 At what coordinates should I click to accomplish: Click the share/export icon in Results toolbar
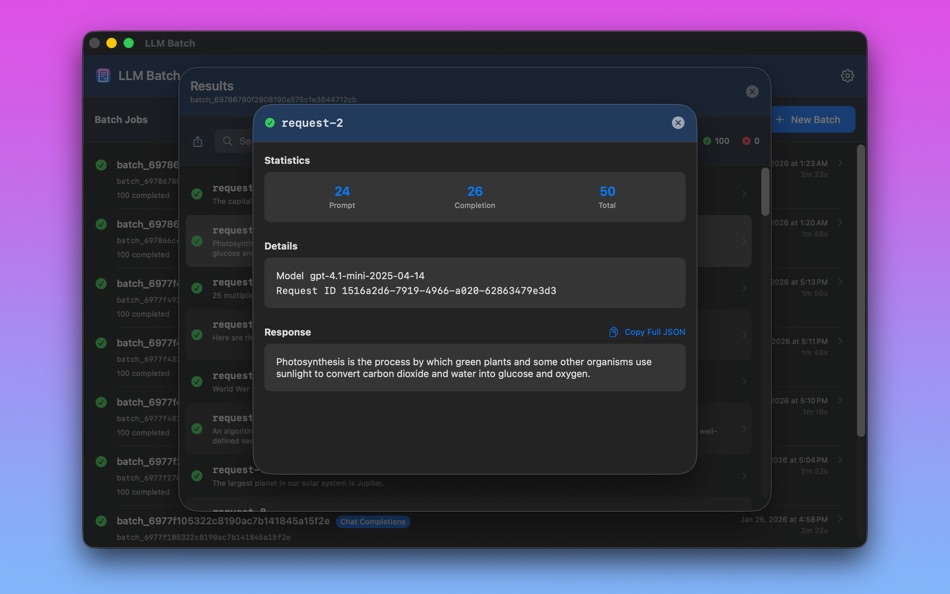pyautogui.click(x=198, y=141)
